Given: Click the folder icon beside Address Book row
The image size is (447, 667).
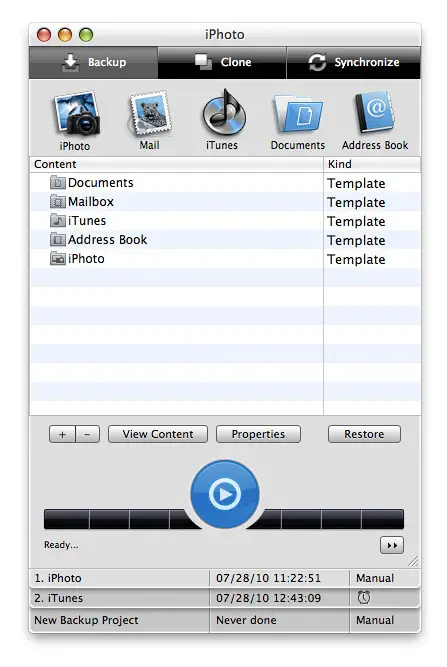Looking at the screenshot, I should pos(58,240).
